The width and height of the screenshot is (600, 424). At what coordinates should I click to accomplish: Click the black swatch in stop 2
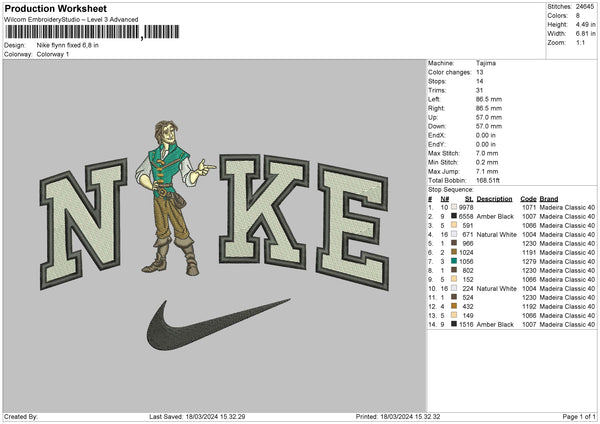456,216
